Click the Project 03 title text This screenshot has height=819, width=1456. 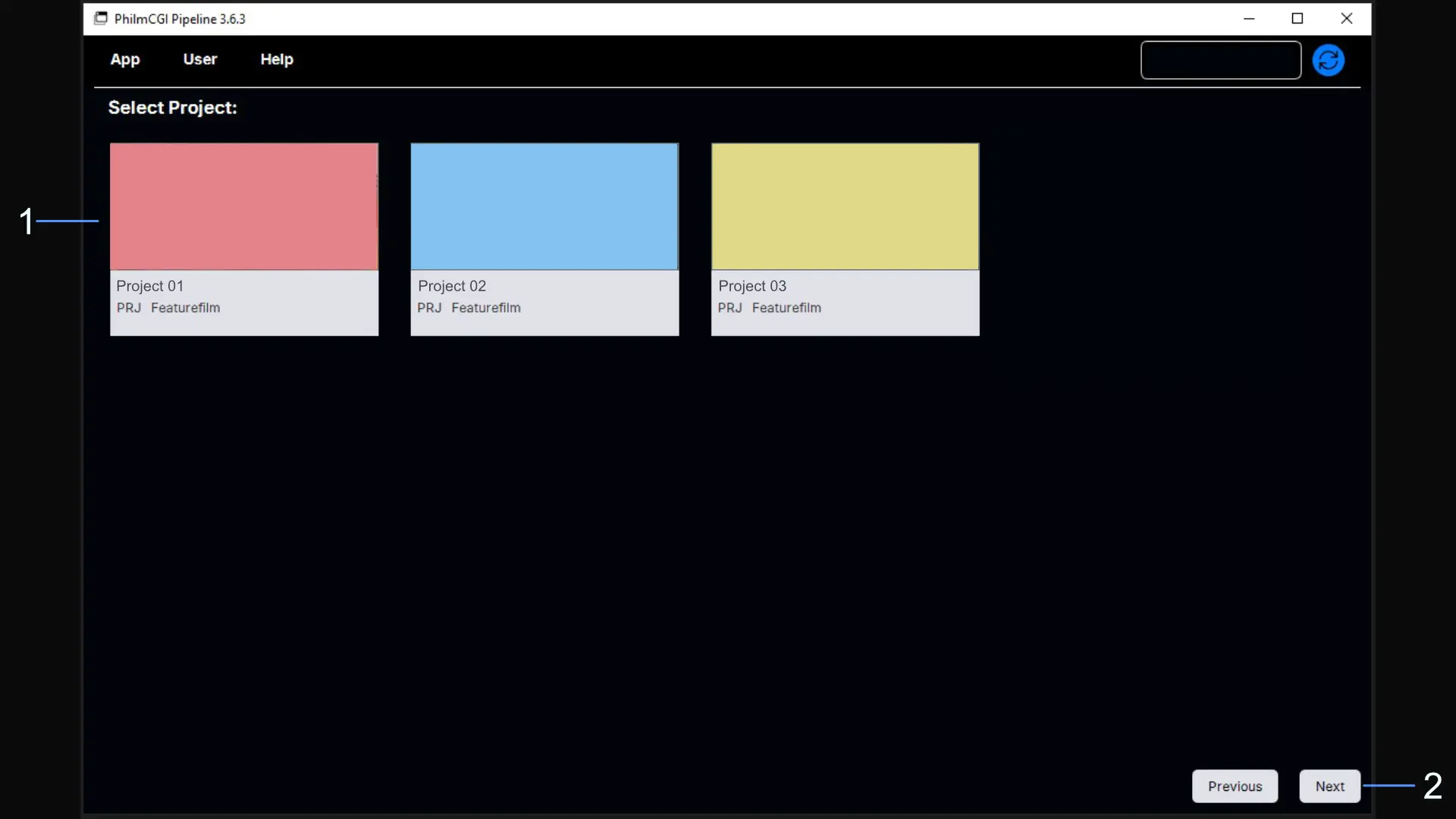tap(752, 286)
